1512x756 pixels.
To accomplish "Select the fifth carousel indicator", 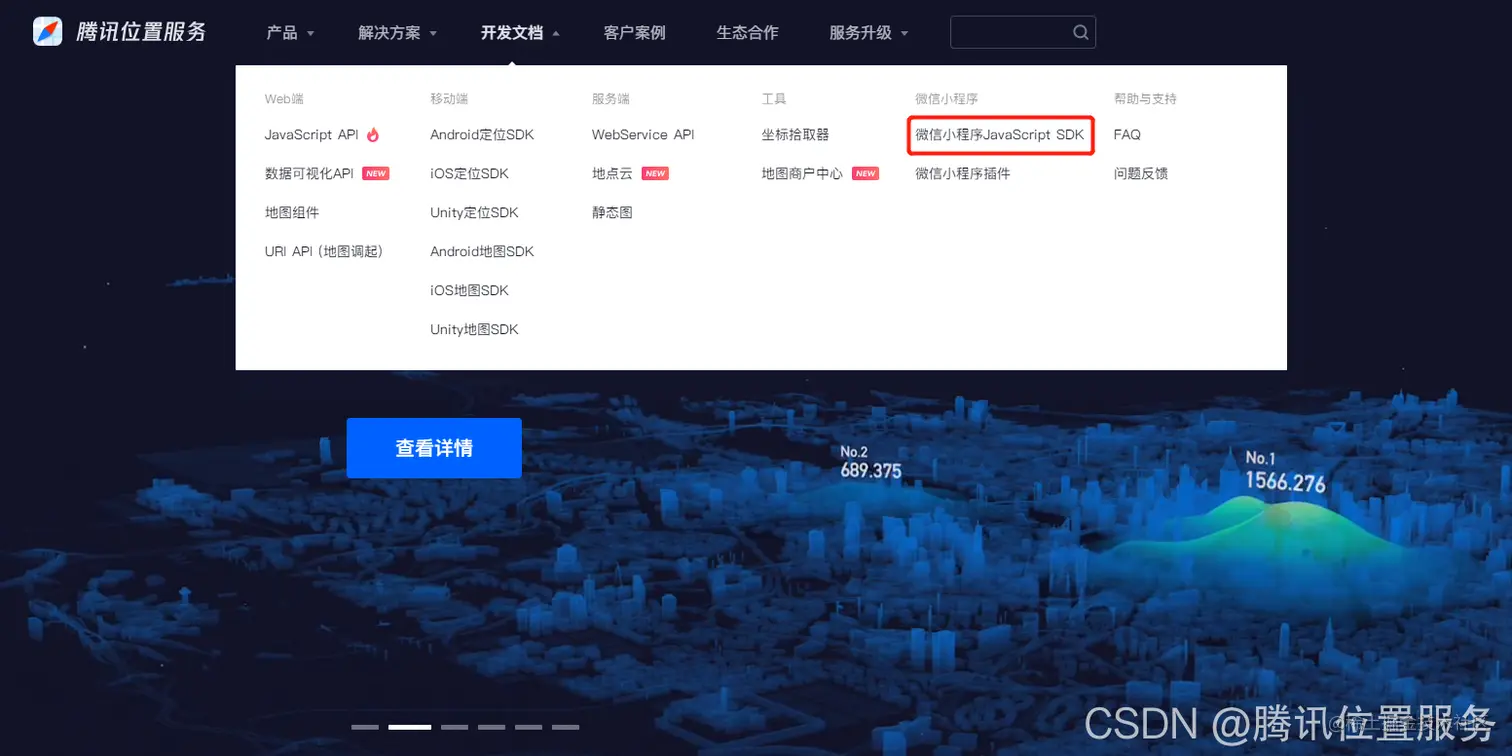I will 528,727.
